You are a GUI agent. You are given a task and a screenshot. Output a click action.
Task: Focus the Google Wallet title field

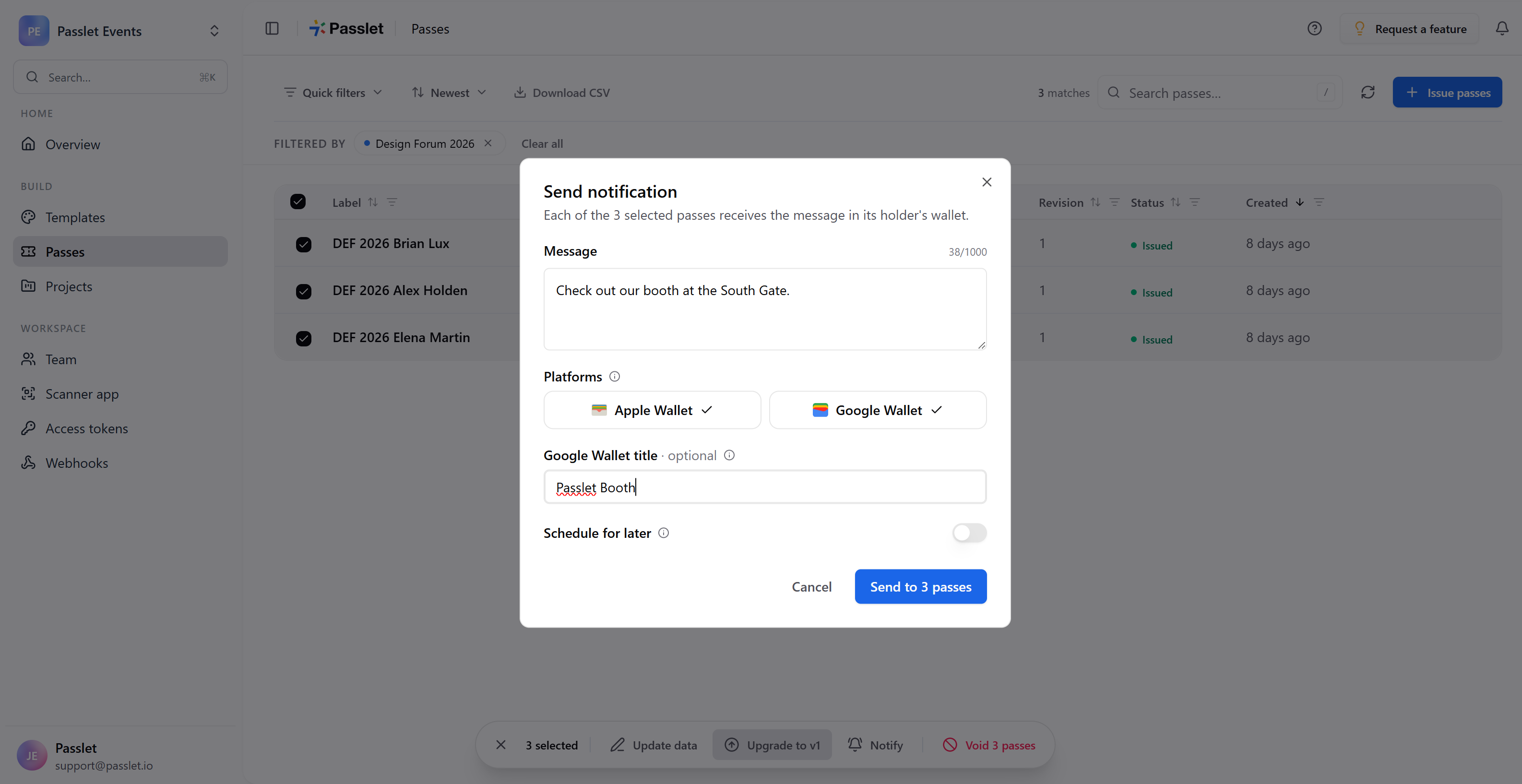tap(764, 487)
